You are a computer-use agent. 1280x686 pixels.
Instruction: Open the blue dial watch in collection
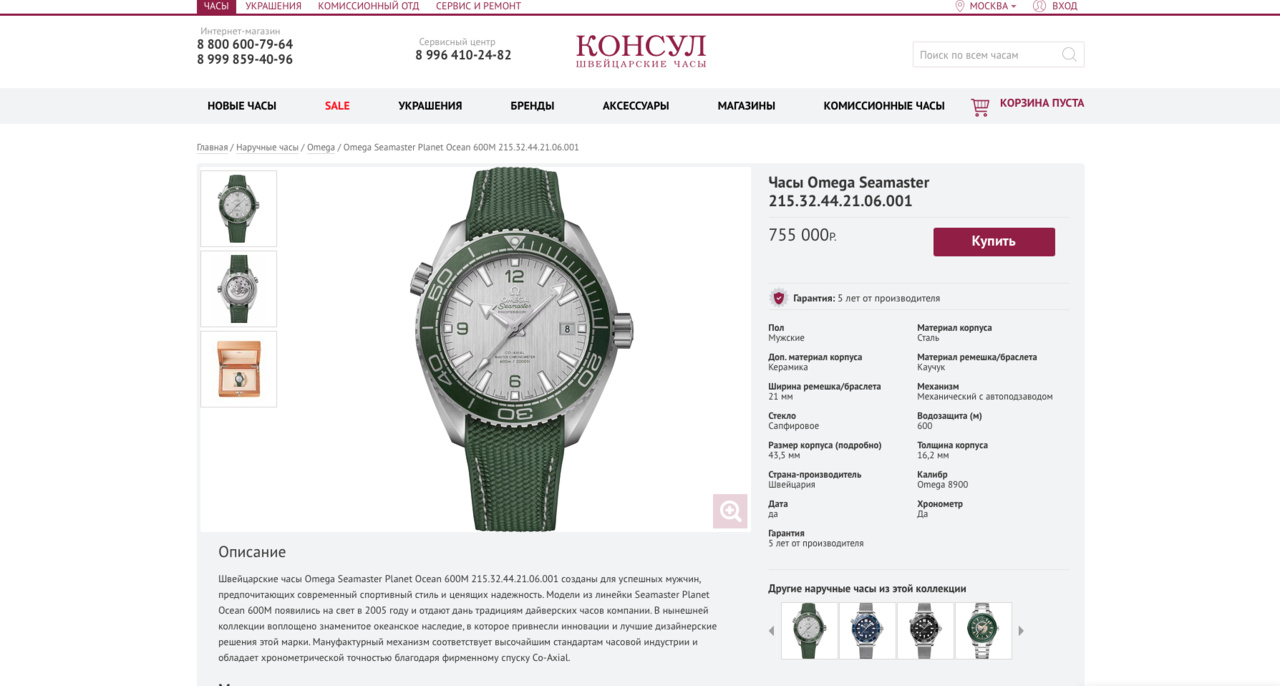coord(867,631)
